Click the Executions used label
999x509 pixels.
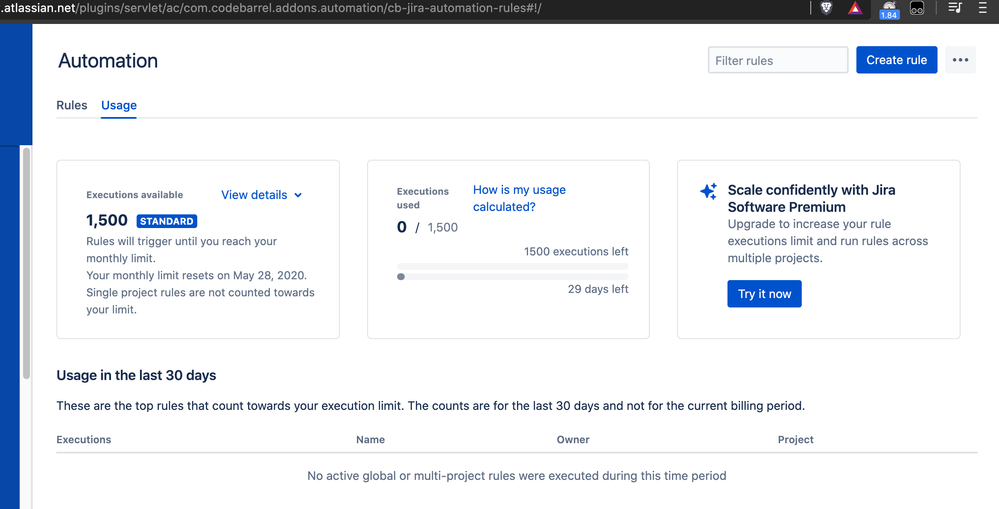tap(422, 198)
